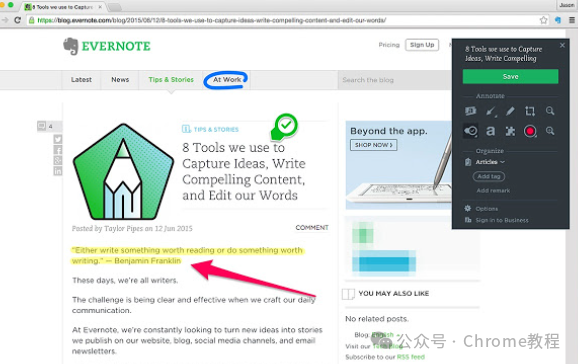Open the RSS feed link
This screenshot has width=578, height=364.
(411, 357)
